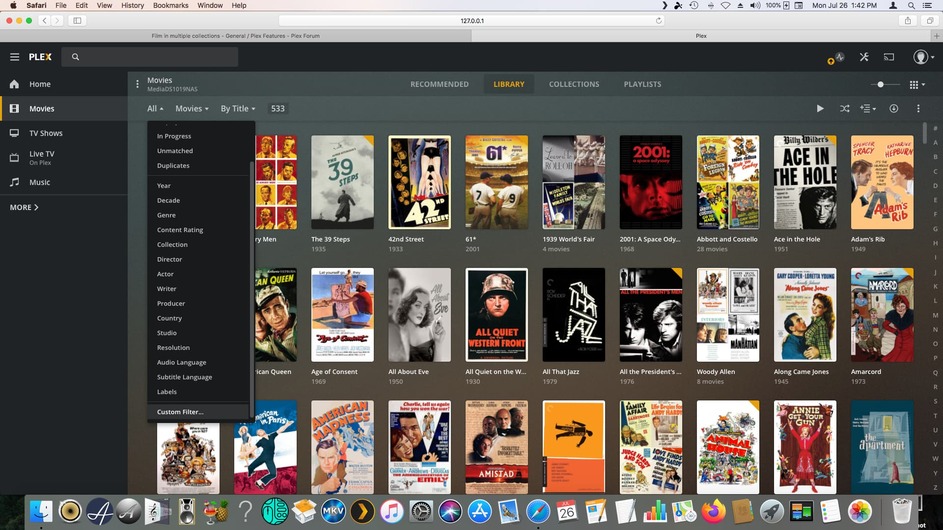943x530 pixels.
Task: Filter by Duplicates
Action: 198,165
